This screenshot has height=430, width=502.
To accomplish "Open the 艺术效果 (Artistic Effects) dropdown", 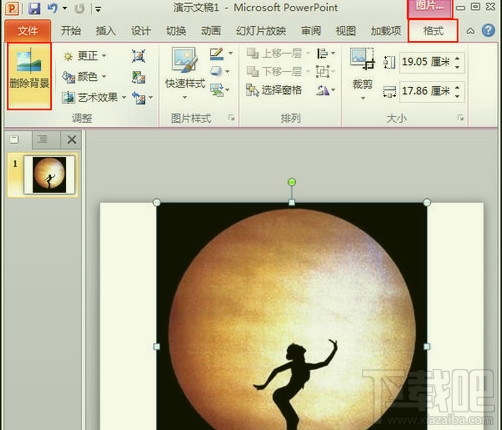I will click(x=94, y=98).
